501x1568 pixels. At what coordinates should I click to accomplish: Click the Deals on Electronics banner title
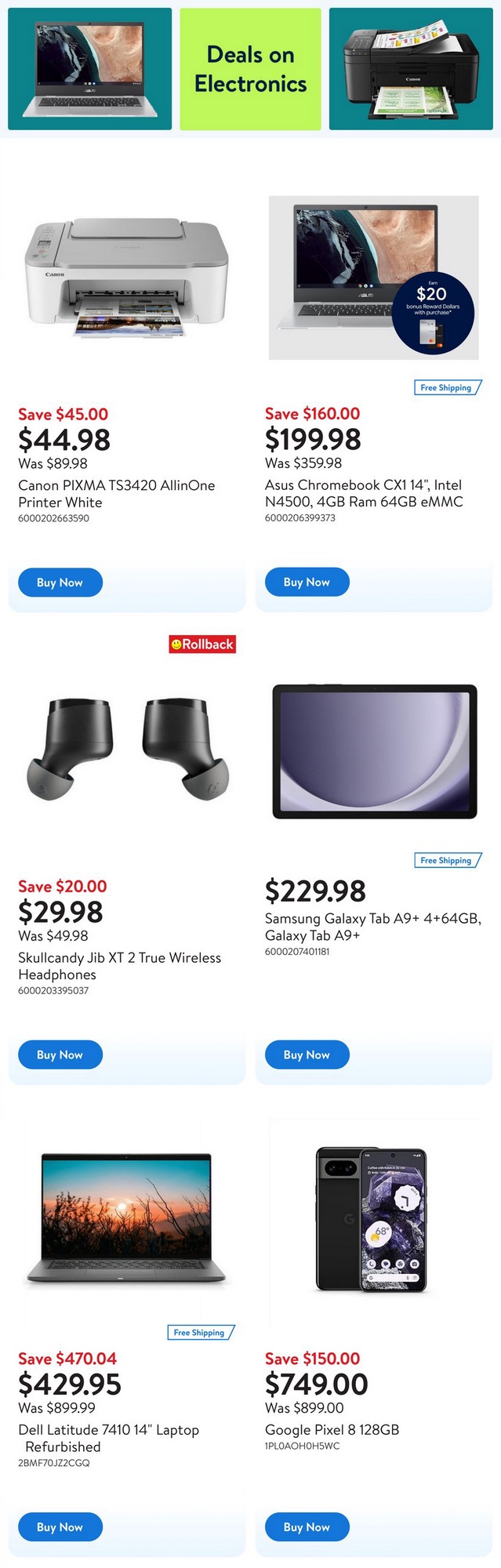[x=250, y=69]
